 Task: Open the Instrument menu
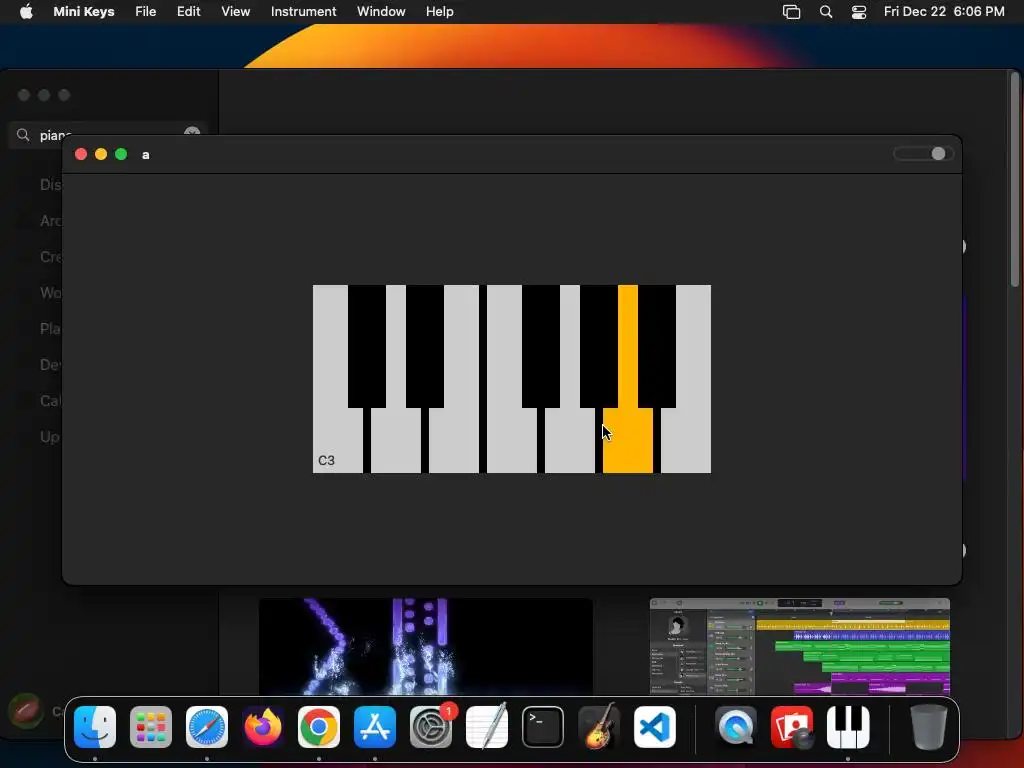[x=304, y=12]
